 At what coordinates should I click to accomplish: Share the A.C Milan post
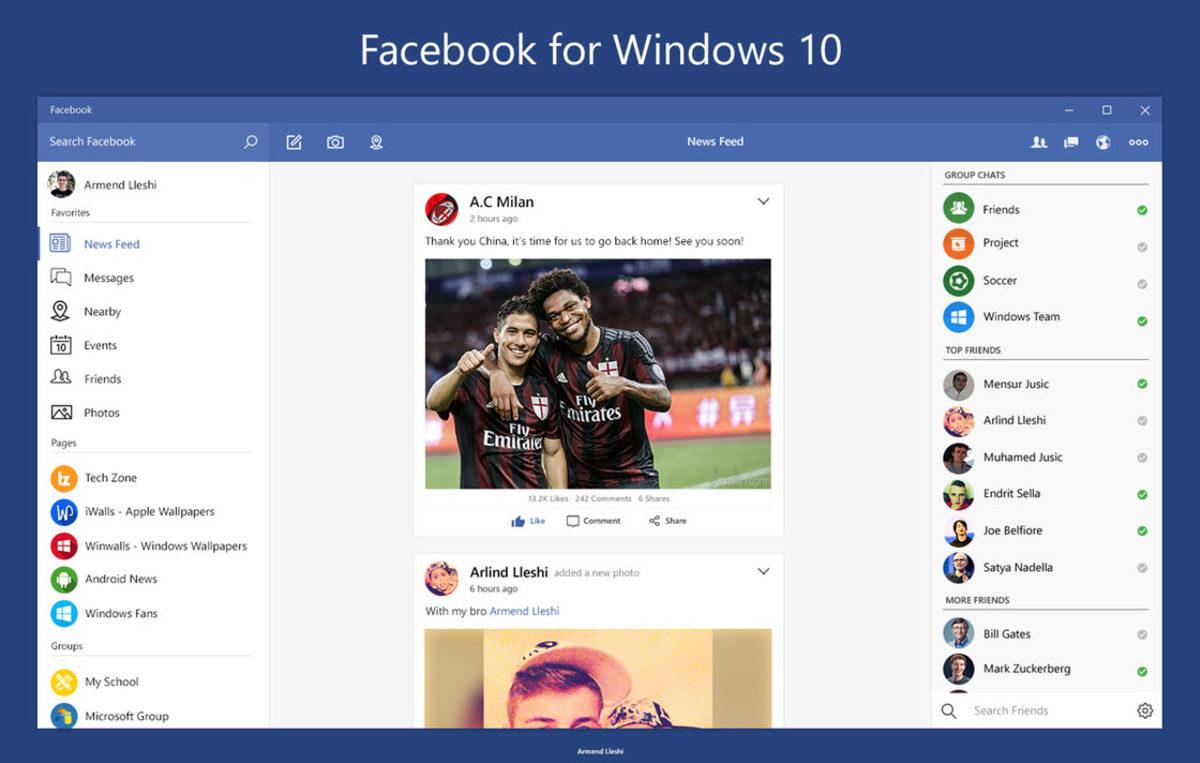click(x=666, y=520)
